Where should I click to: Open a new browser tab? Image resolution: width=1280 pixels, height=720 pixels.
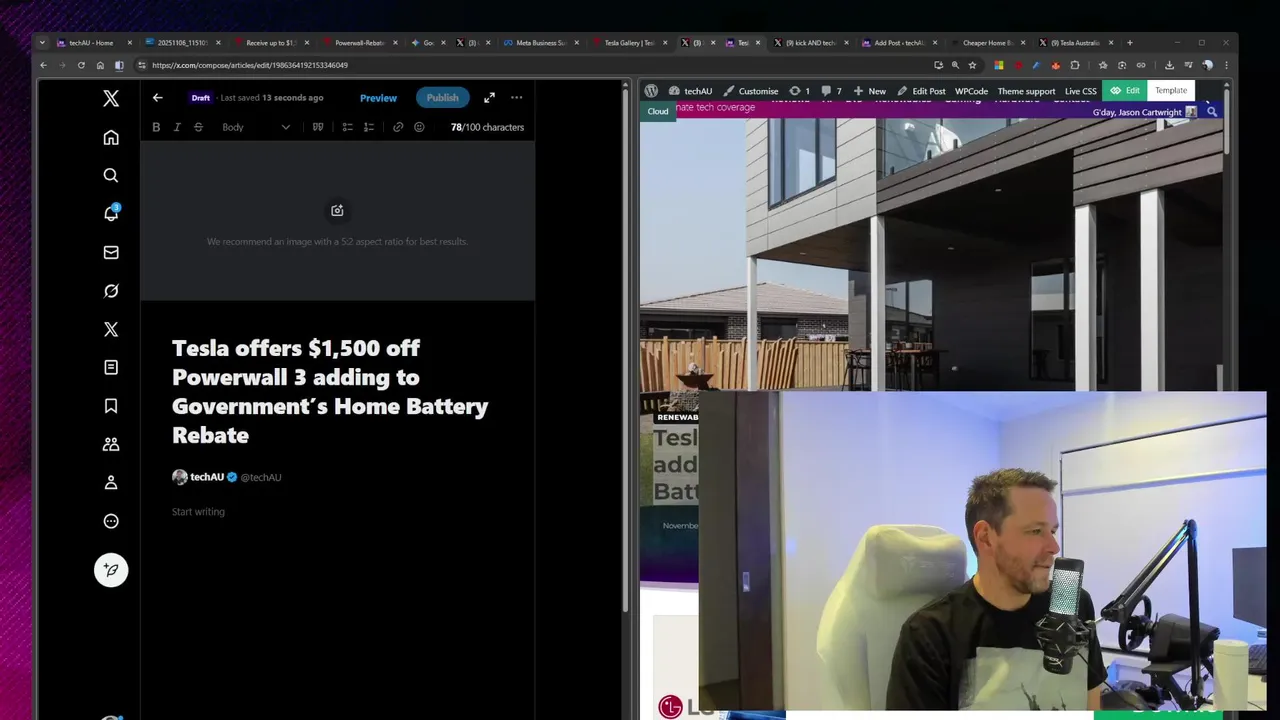(1130, 43)
